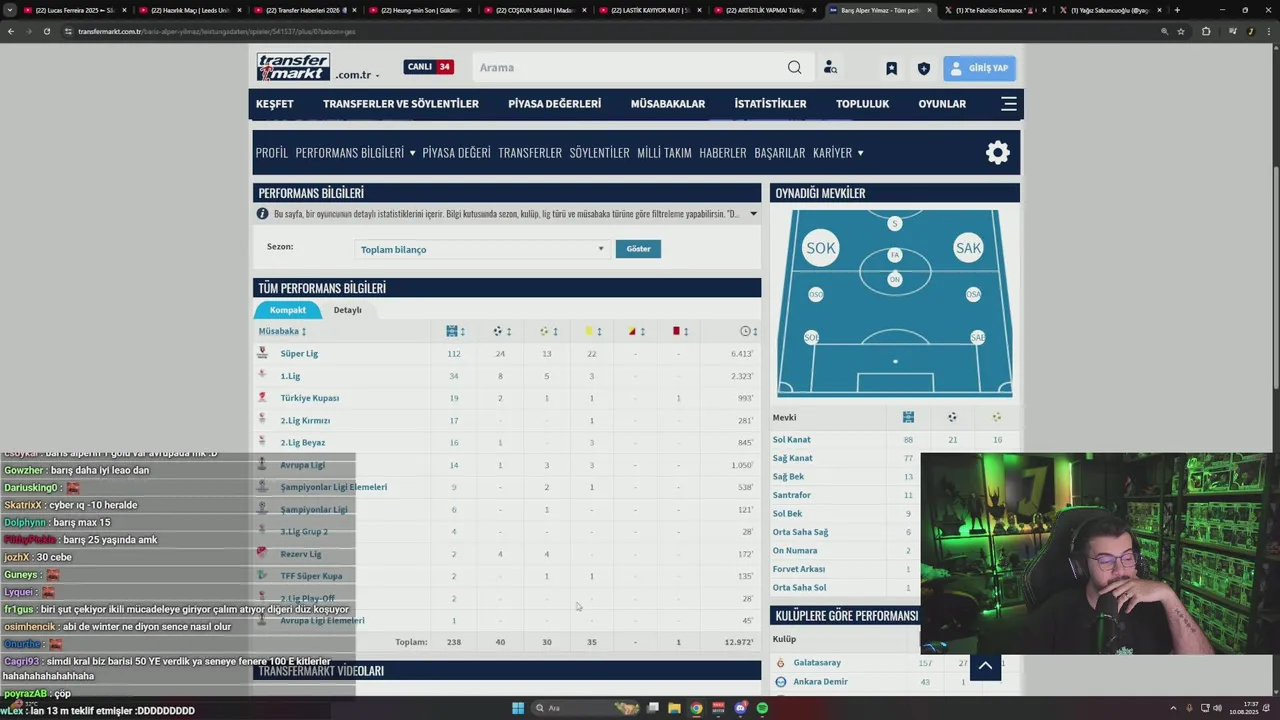Click the Giriş Yap login button
This screenshot has height=720, width=1280.
[979, 68]
